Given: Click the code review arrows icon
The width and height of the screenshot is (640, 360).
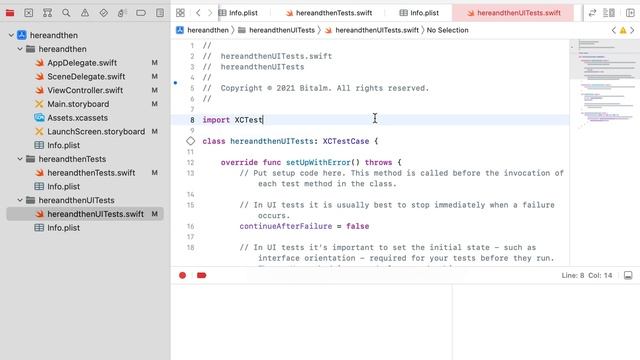Looking at the screenshot, I should [592, 13].
